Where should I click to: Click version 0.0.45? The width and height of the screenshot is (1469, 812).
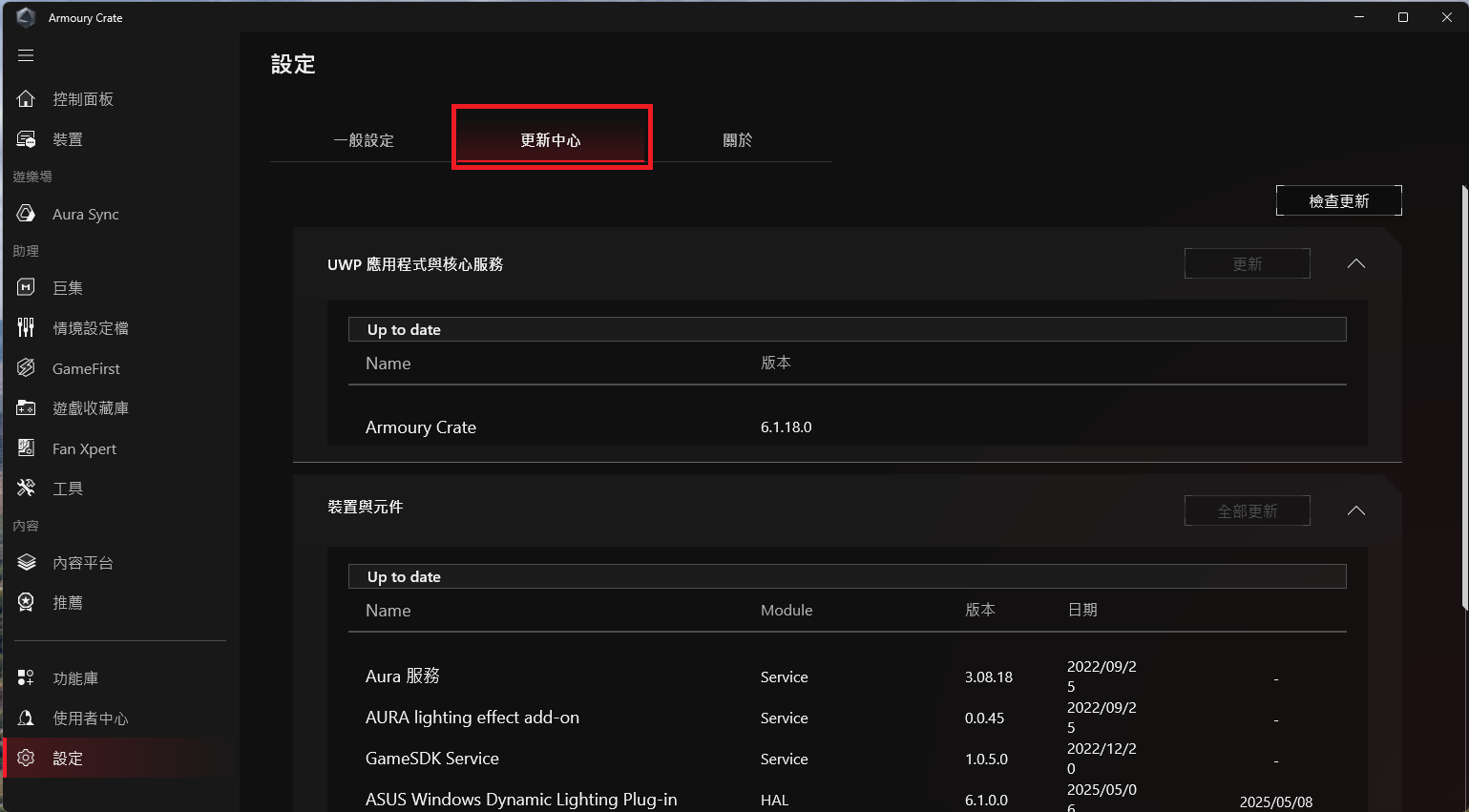pos(984,718)
